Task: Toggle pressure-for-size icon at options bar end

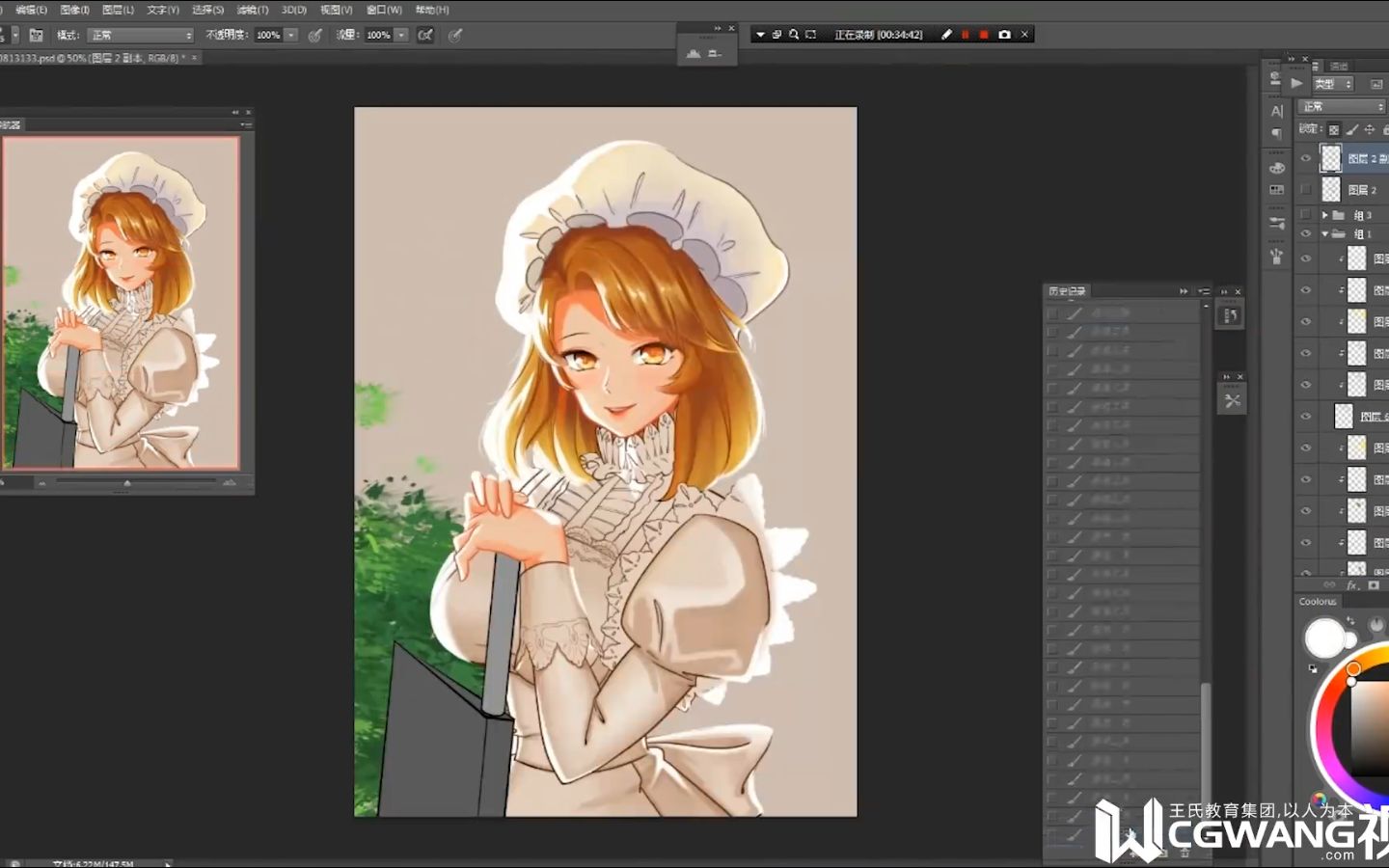Action: pos(455,35)
